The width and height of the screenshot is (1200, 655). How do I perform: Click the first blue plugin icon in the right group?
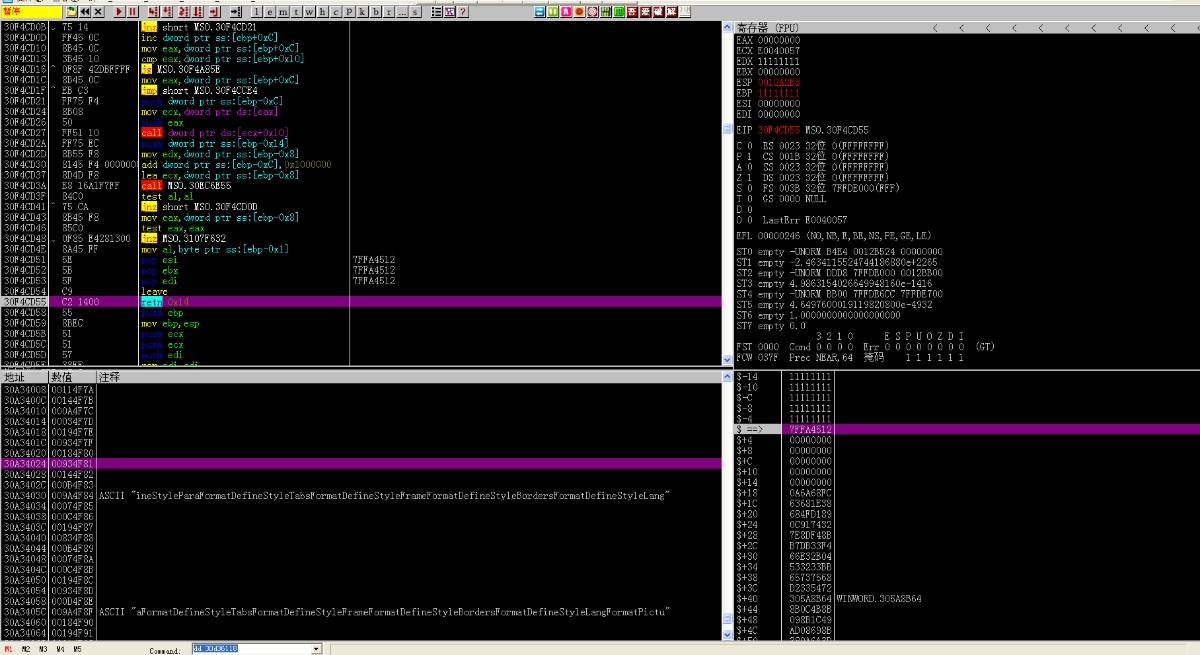tap(539, 11)
